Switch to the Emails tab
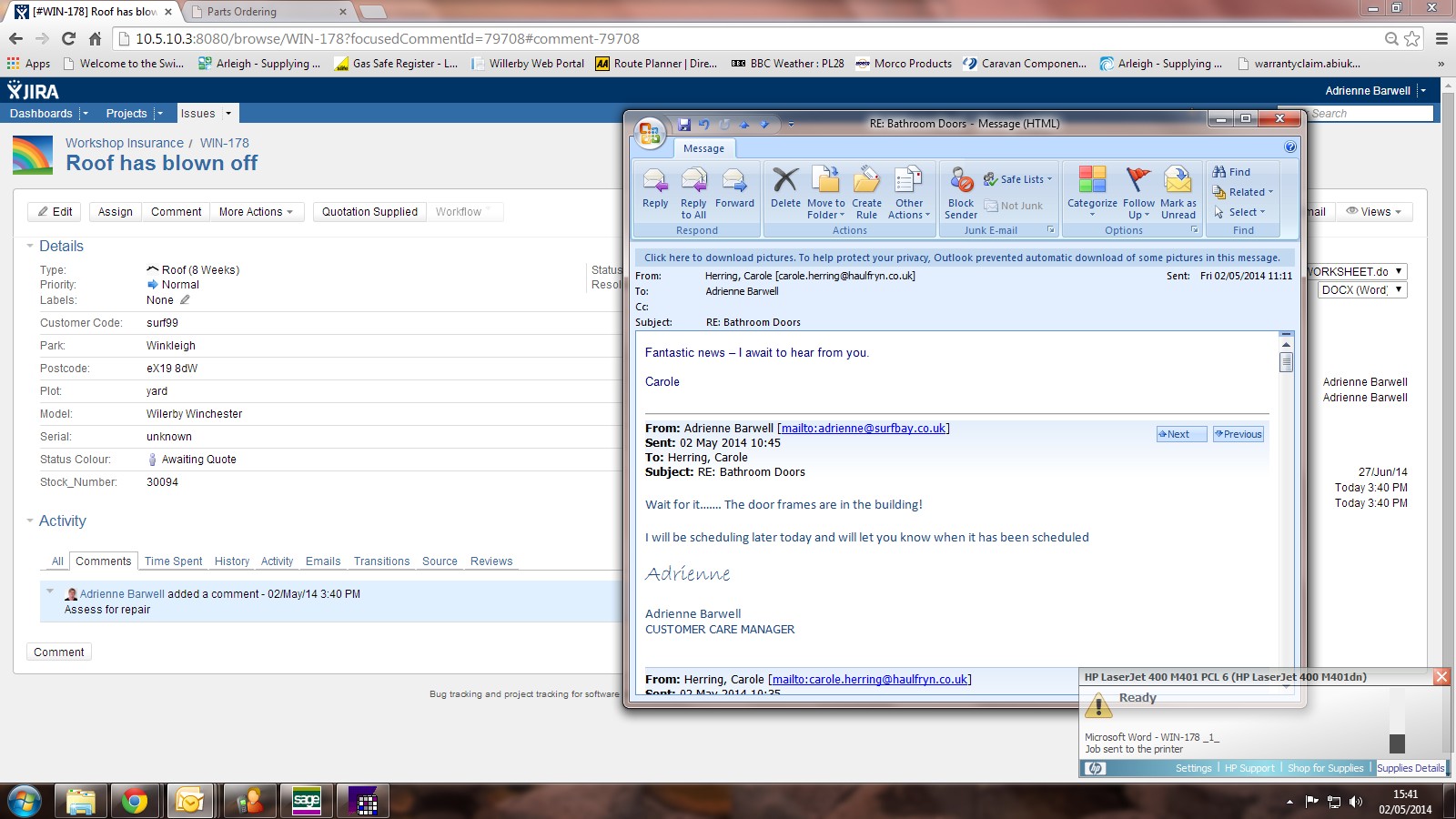This screenshot has height=819, width=1456. pyautogui.click(x=323, y=561)
